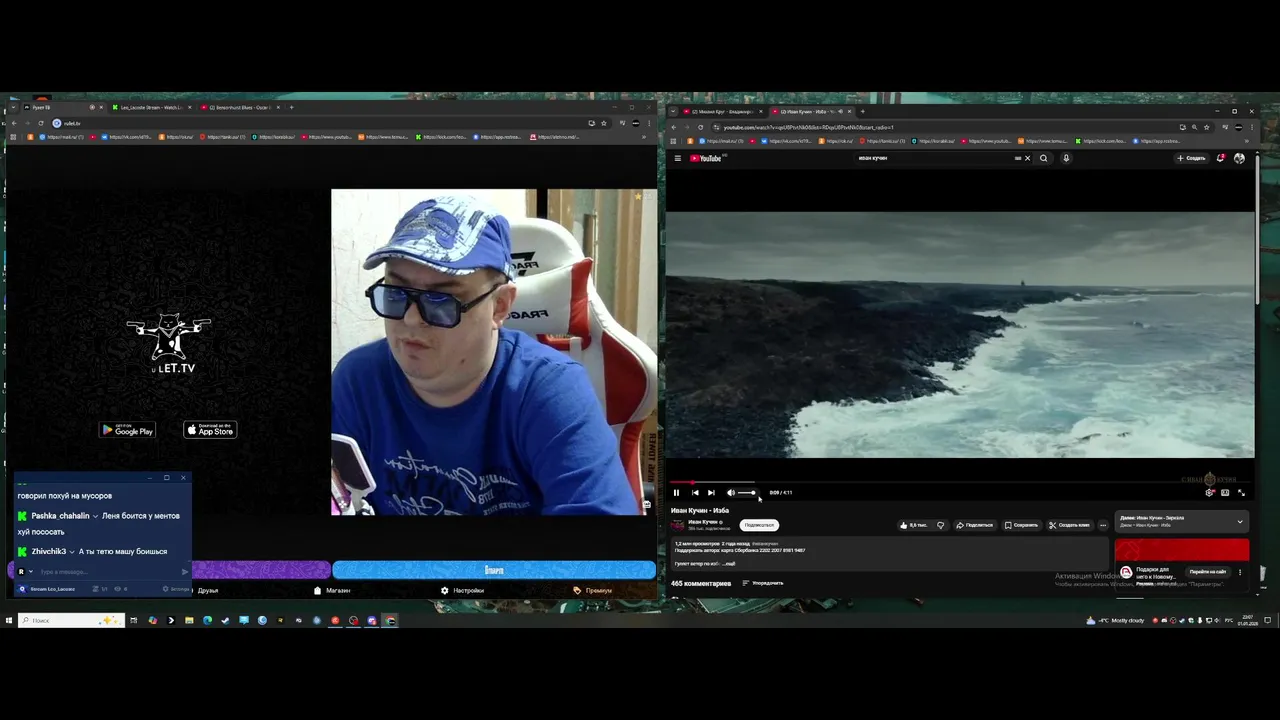Create a clip with Создать клип
Screen dimensions: 1280x720
[x=1069, y=525]
